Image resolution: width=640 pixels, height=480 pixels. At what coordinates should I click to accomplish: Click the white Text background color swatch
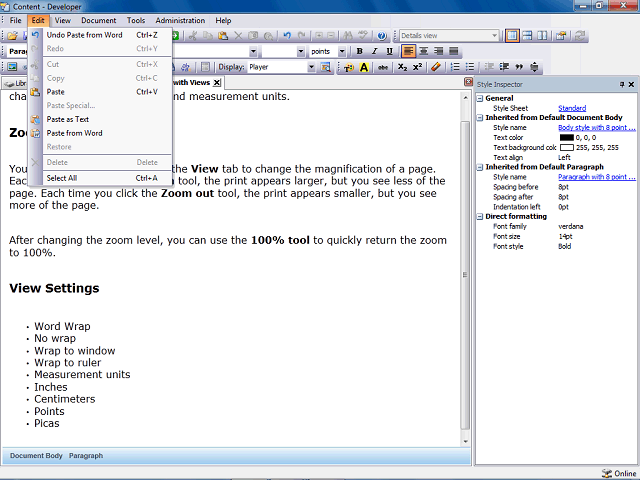click(567, 147)
